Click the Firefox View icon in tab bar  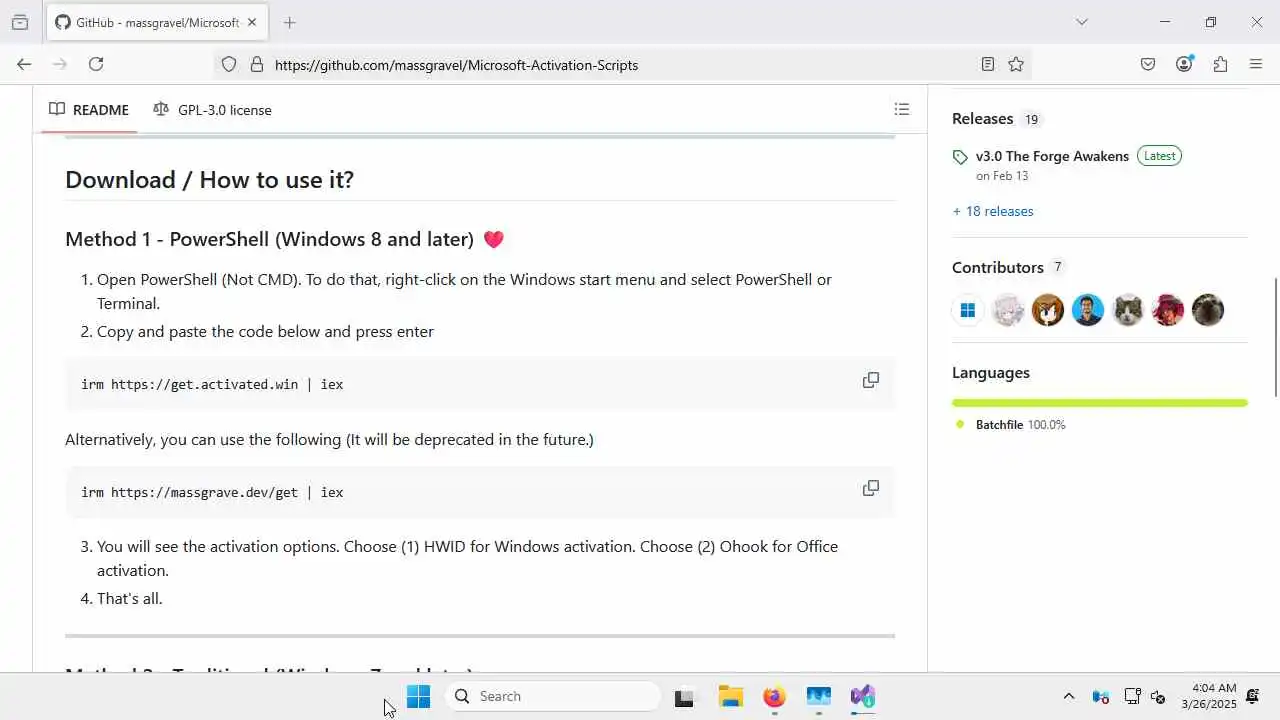tap(20, 22)
